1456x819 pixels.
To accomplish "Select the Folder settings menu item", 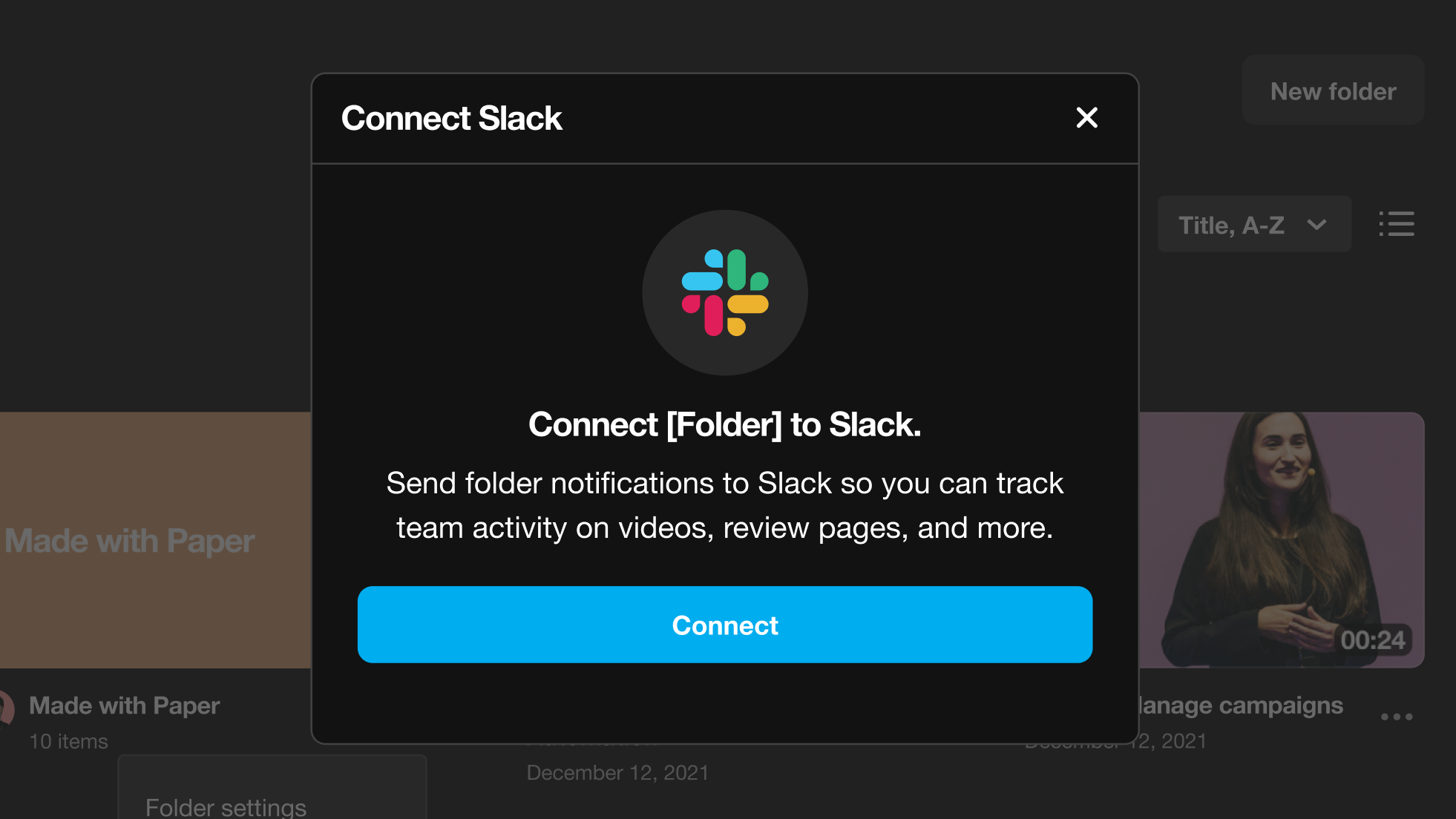I will point(226,806).
